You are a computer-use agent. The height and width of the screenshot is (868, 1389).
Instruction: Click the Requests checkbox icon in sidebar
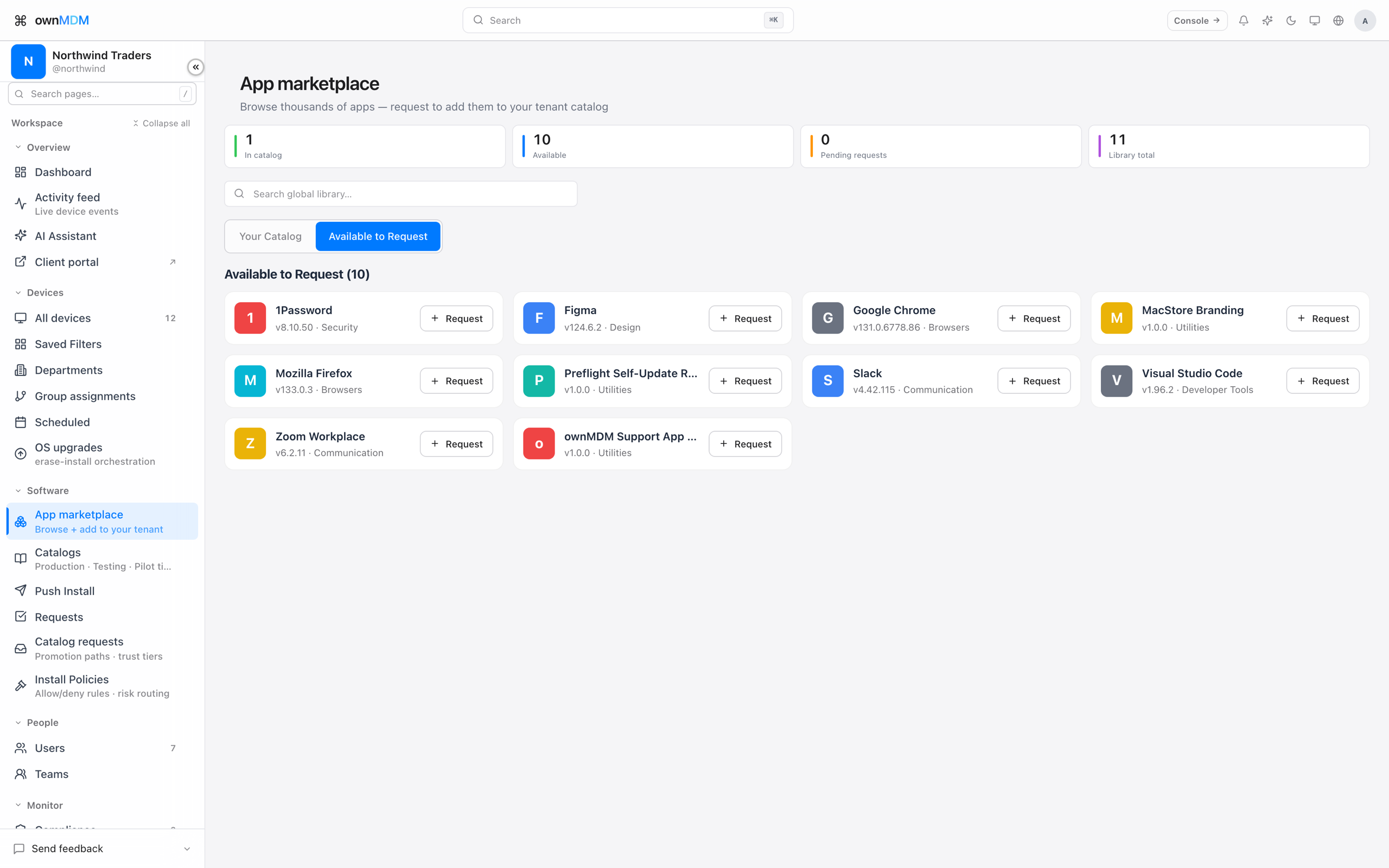pos(21,617)
